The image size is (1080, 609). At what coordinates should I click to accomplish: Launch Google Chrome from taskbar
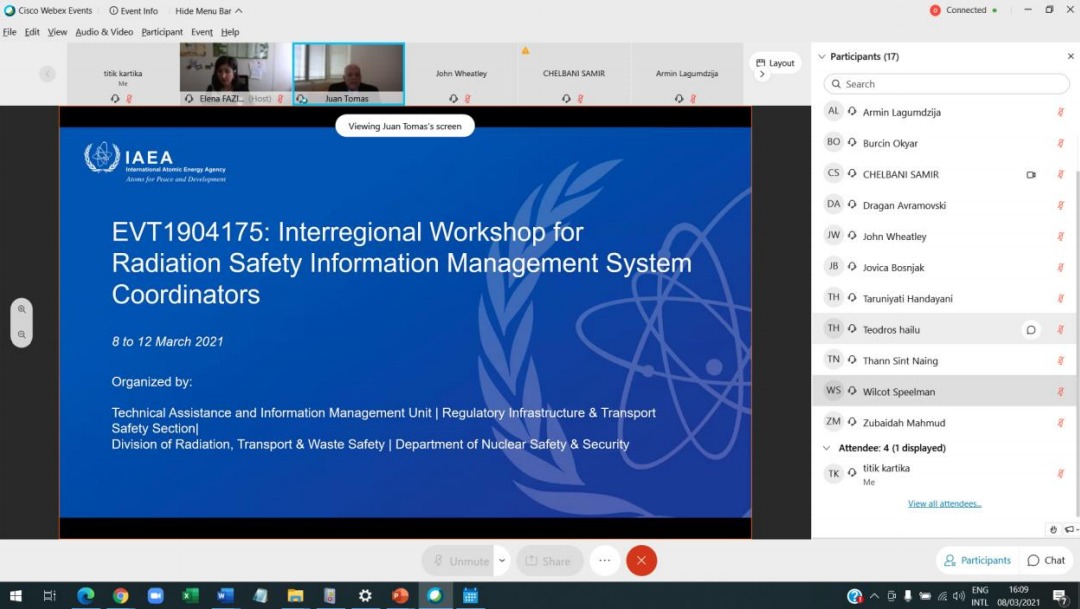pos(121,596)
